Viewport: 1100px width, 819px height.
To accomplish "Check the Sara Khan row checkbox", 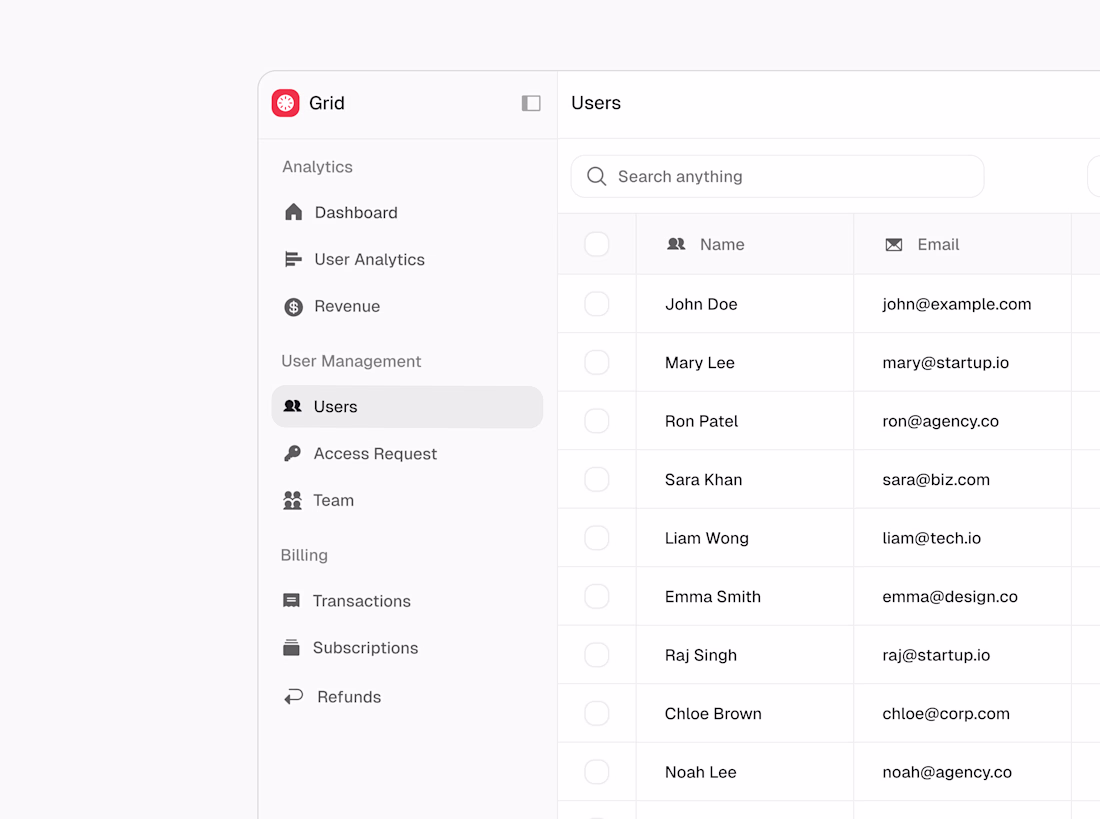I will pos(597,479).
